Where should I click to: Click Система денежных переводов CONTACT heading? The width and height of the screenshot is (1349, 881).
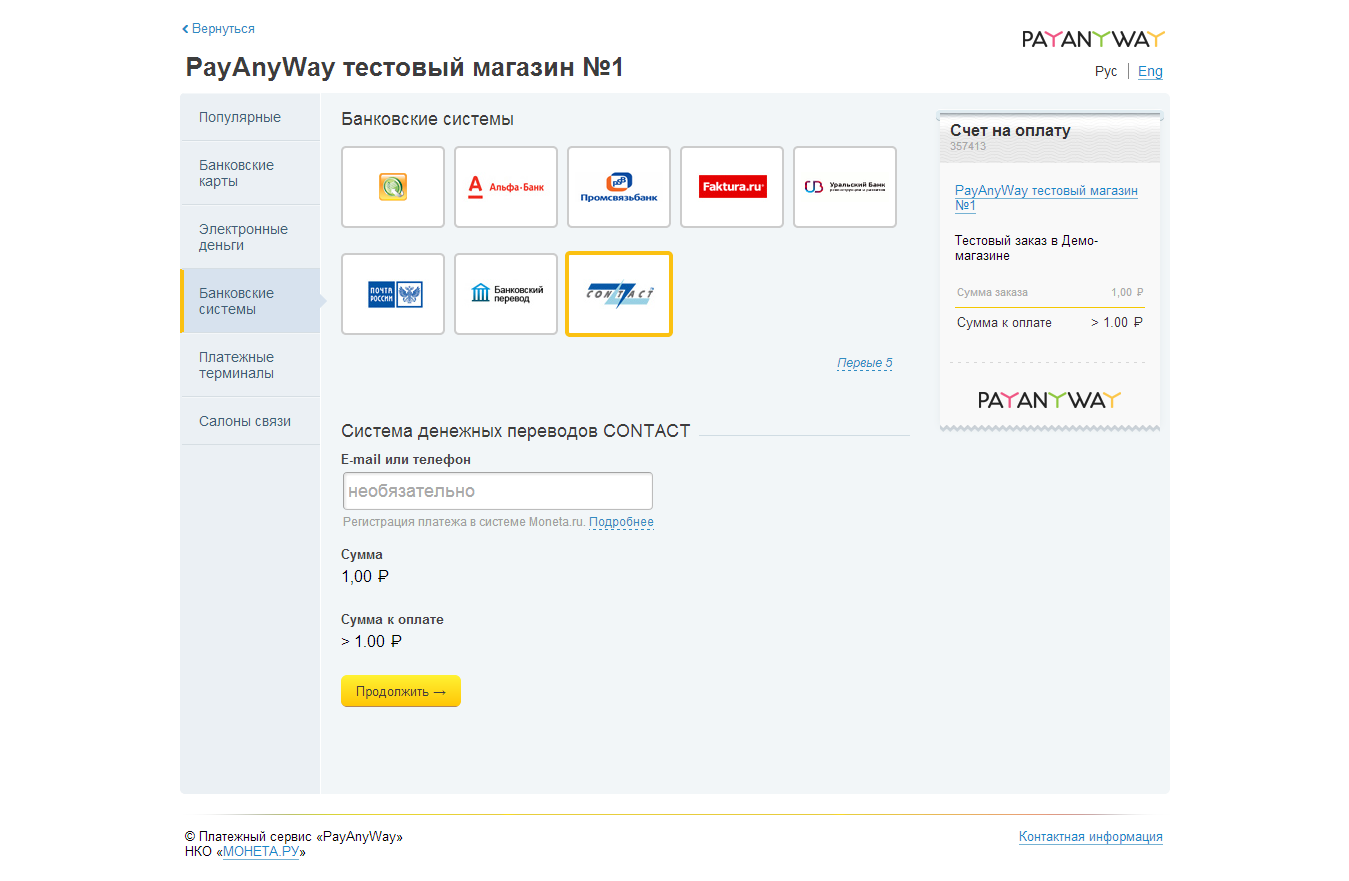tap(516, 431)
